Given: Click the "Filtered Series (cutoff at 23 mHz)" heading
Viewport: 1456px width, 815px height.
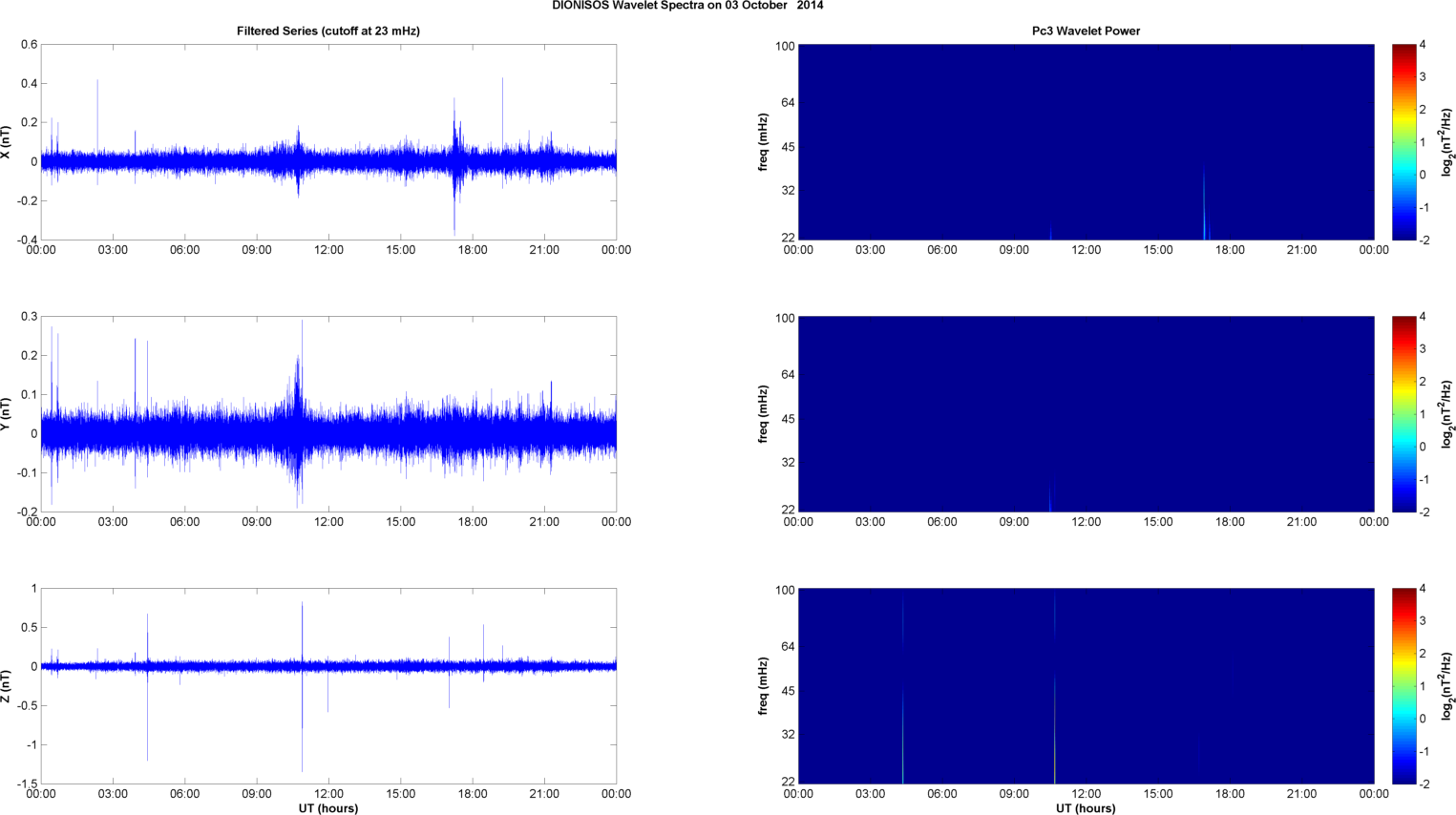Looking at the screenshot, I should [328, 31].
